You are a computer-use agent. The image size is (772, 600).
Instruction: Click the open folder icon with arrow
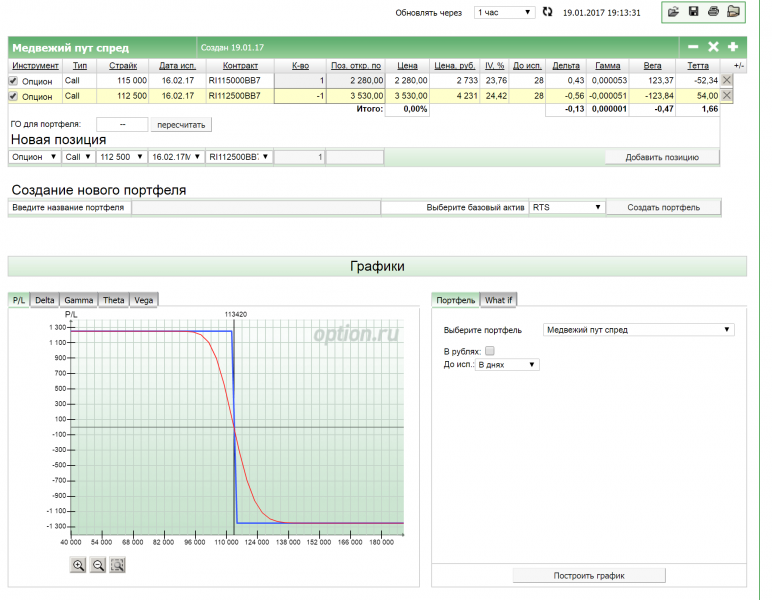coord(673,12)
